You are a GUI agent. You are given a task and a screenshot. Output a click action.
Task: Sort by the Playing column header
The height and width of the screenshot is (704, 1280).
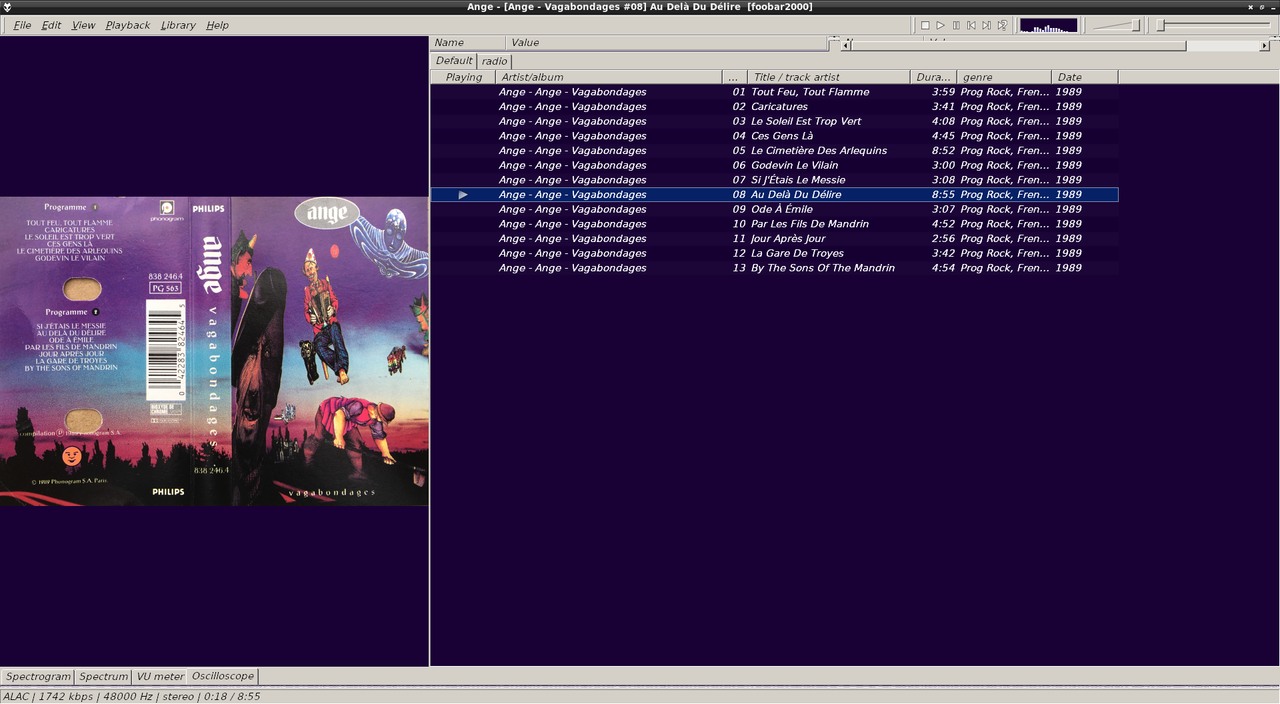coord(463,77)
